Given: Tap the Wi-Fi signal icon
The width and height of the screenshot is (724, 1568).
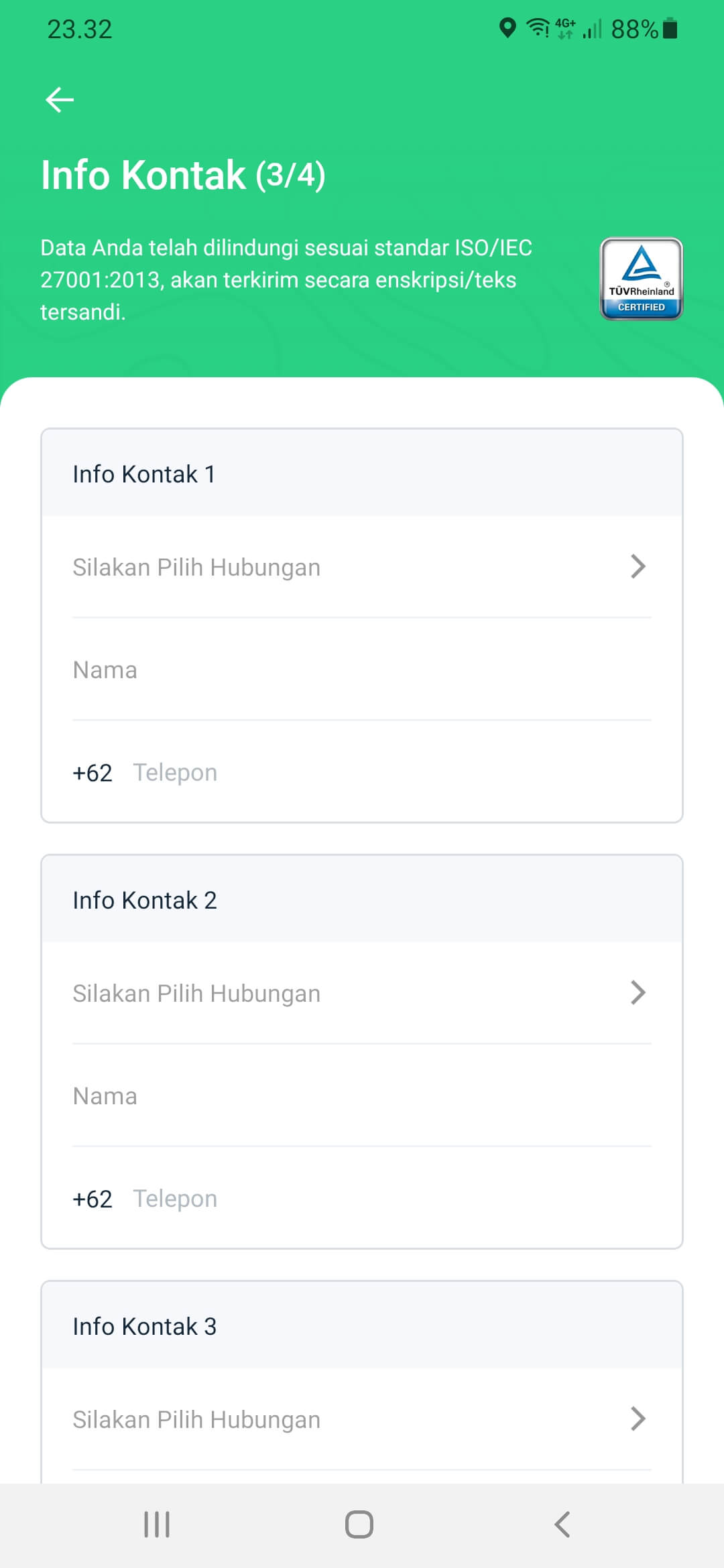Looking at the screenshot, I should click(538, 28).
